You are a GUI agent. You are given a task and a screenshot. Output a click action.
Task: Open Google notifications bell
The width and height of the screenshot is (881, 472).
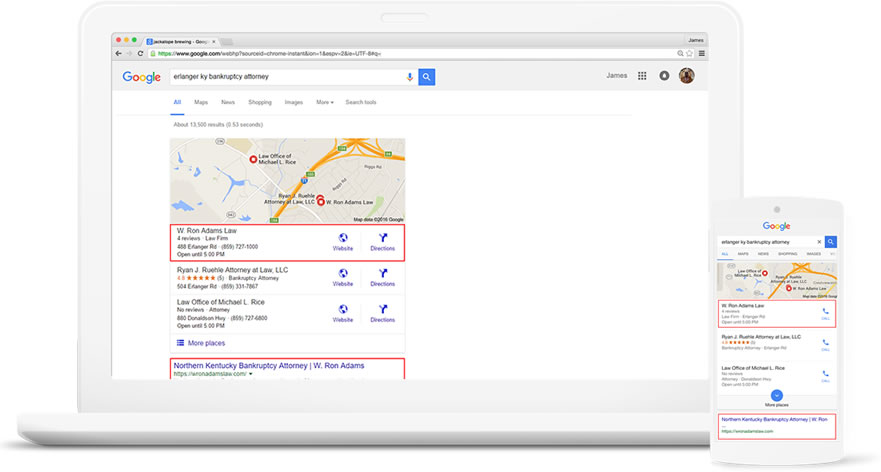click(x=664, y=76)
